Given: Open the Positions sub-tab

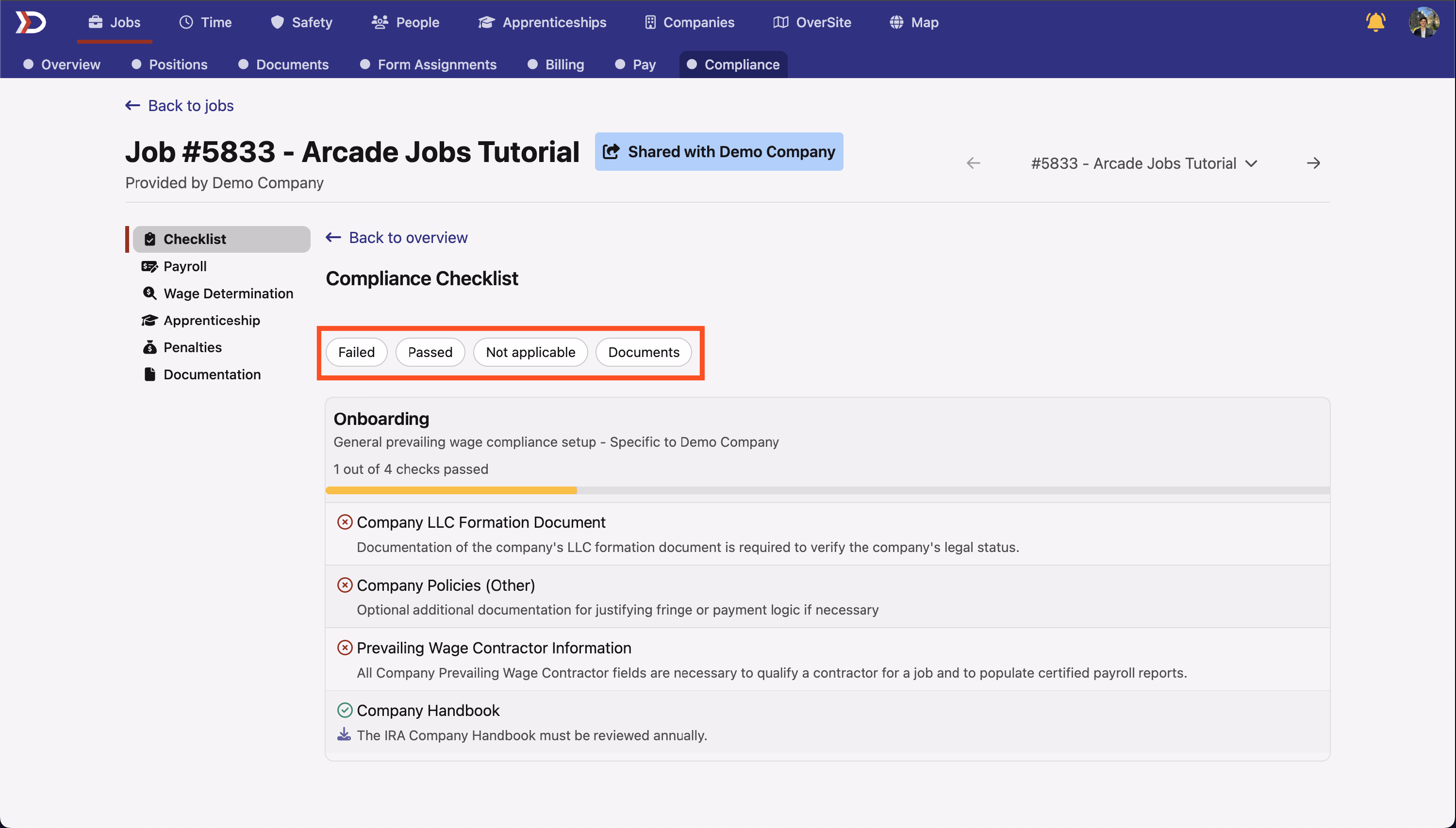Looking at the screenshot, I should click(x=169, y=64).
